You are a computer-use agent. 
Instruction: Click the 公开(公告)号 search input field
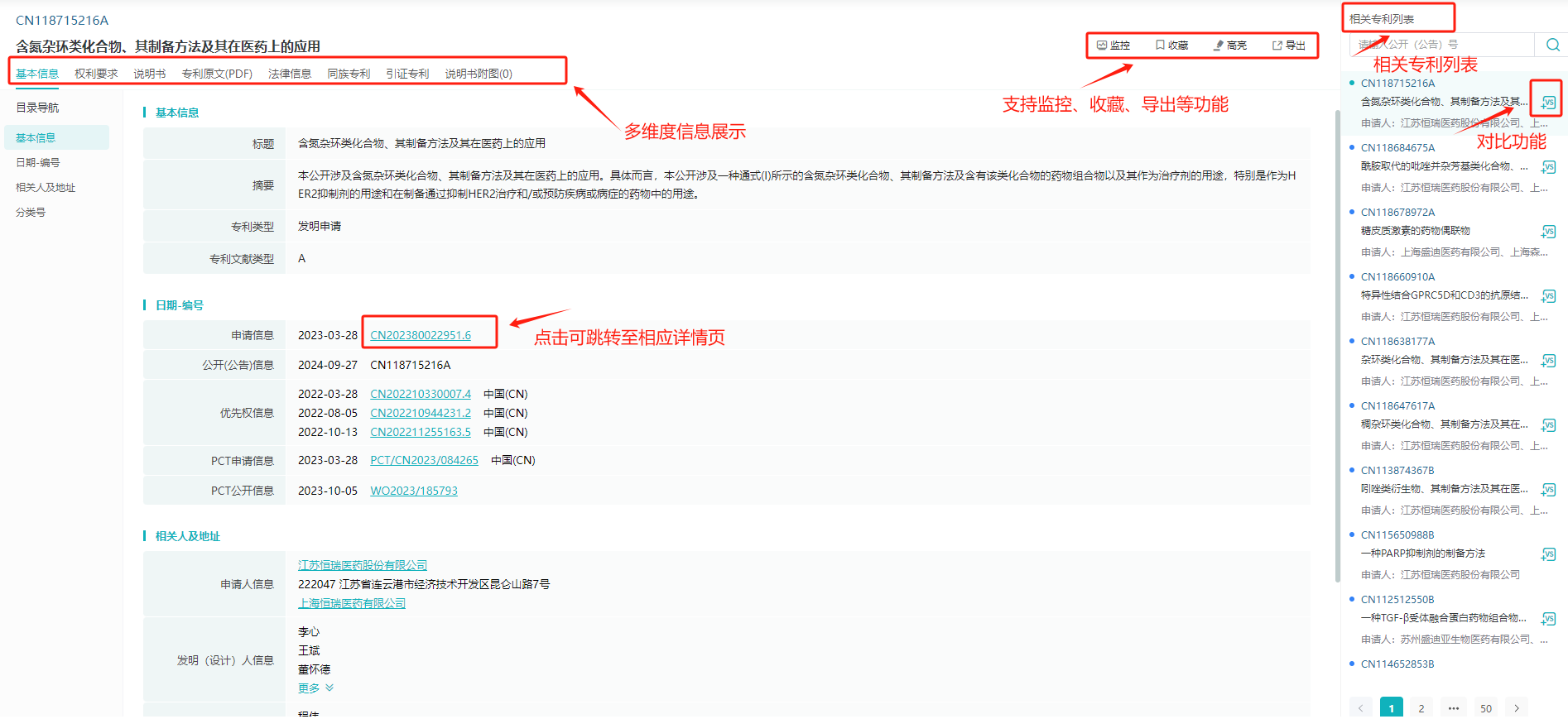(1442, 45)
